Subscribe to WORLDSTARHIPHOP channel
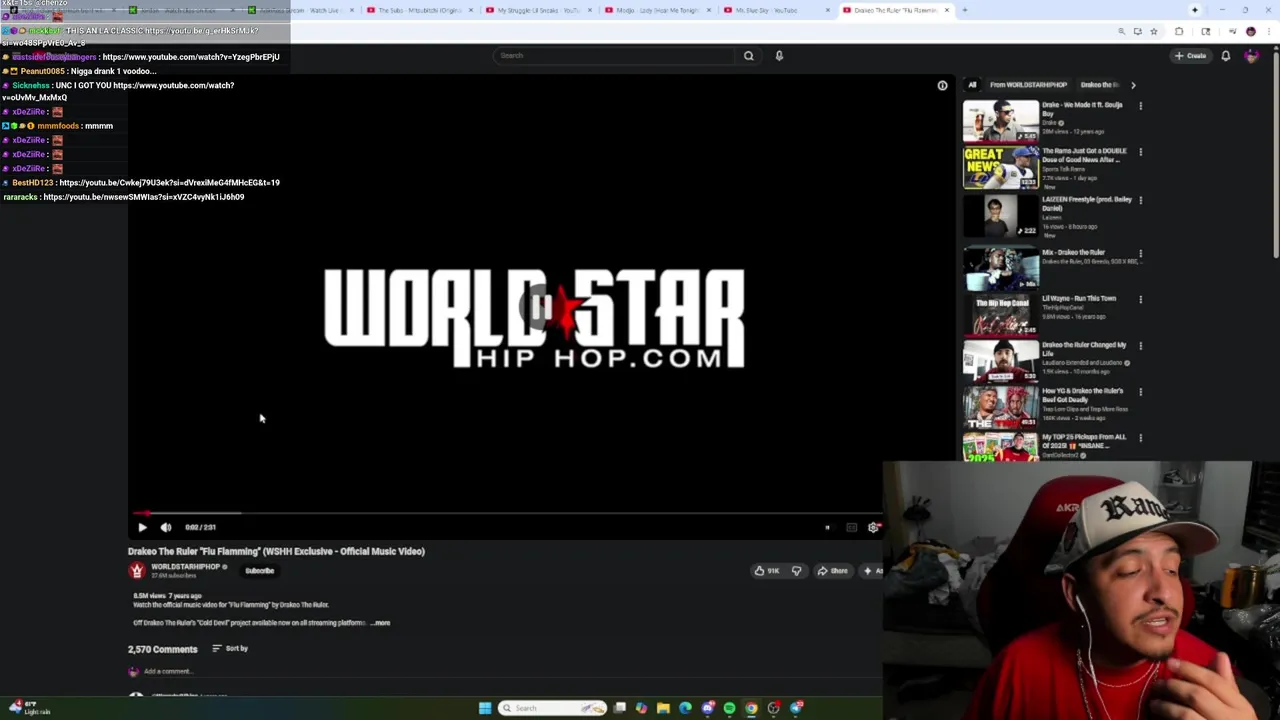 point(259,571)
